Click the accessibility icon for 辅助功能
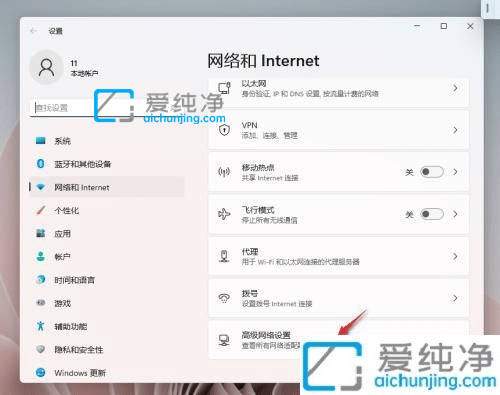 (41, 326)
